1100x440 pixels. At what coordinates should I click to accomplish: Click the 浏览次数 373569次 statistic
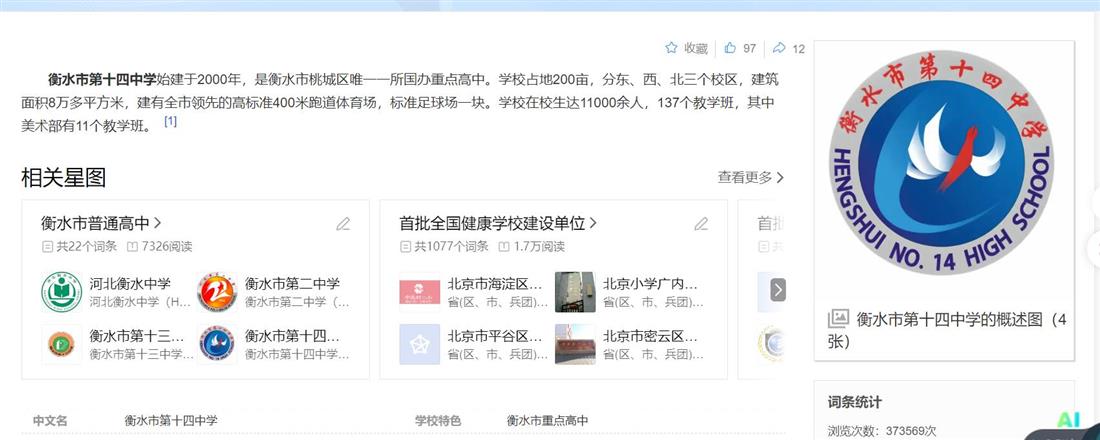[882, 431]
